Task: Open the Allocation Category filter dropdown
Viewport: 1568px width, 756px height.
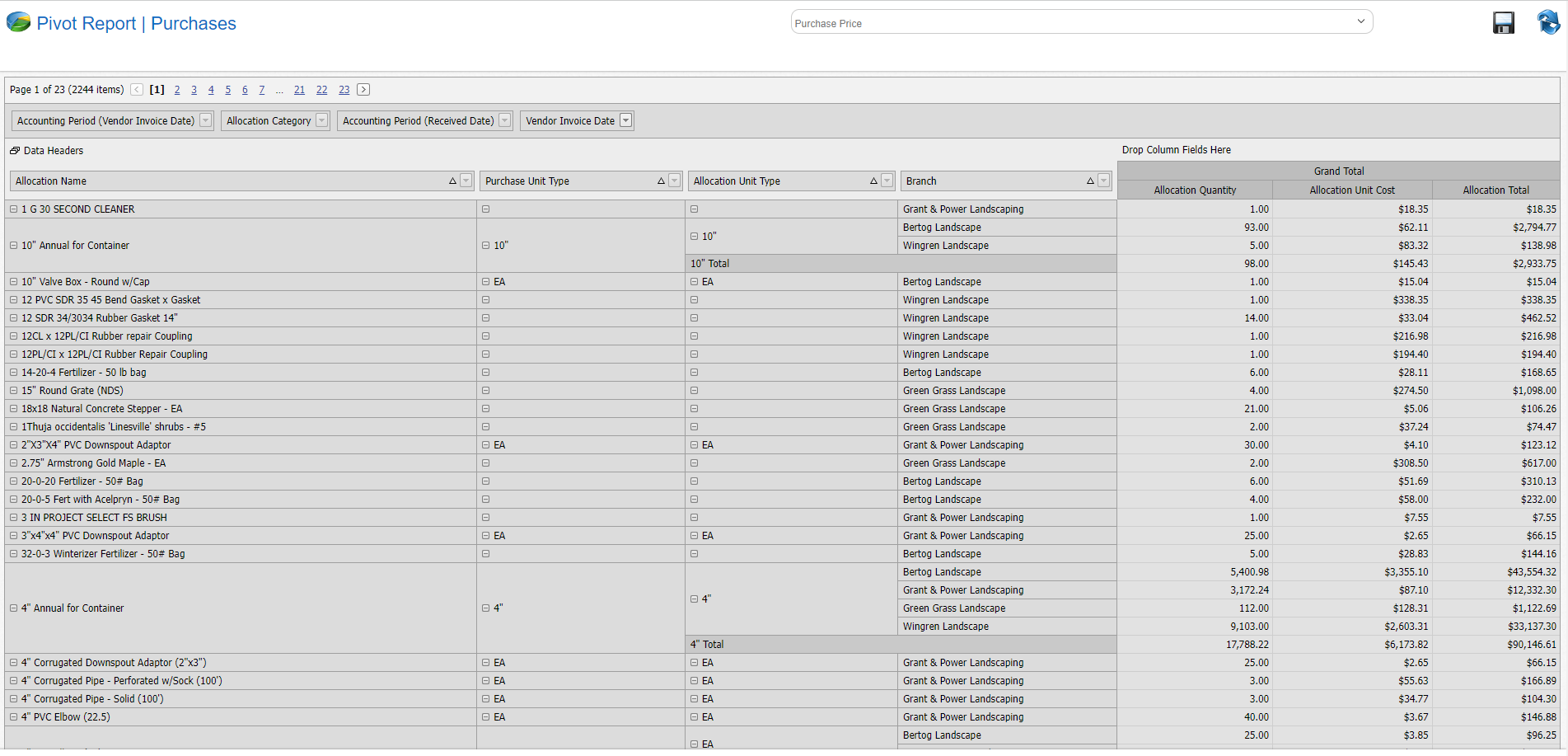Action: point(322,120)
